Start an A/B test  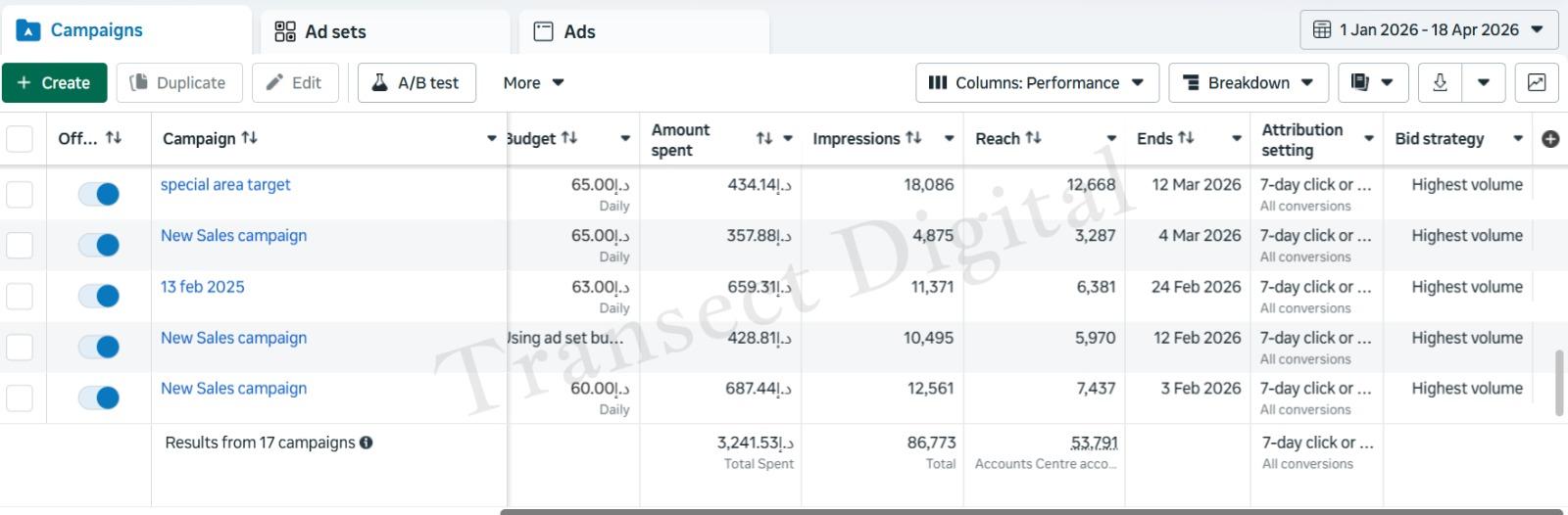416,83
